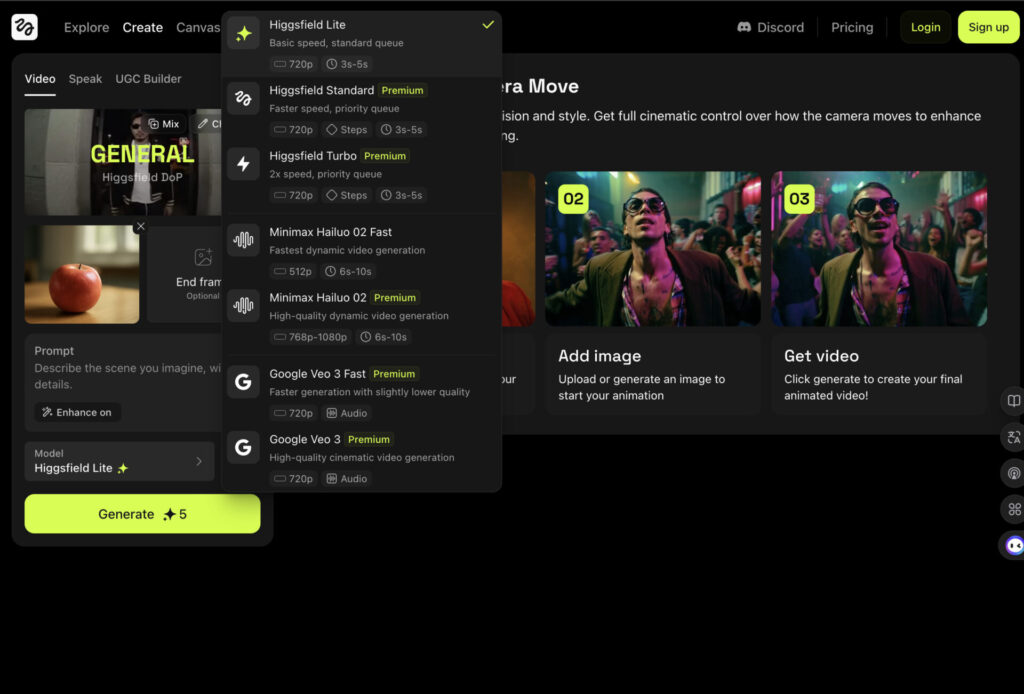Screen dimensions: 1024x694
Task: Open the chat assistant avatar icon
Action: coord(1014,545)
